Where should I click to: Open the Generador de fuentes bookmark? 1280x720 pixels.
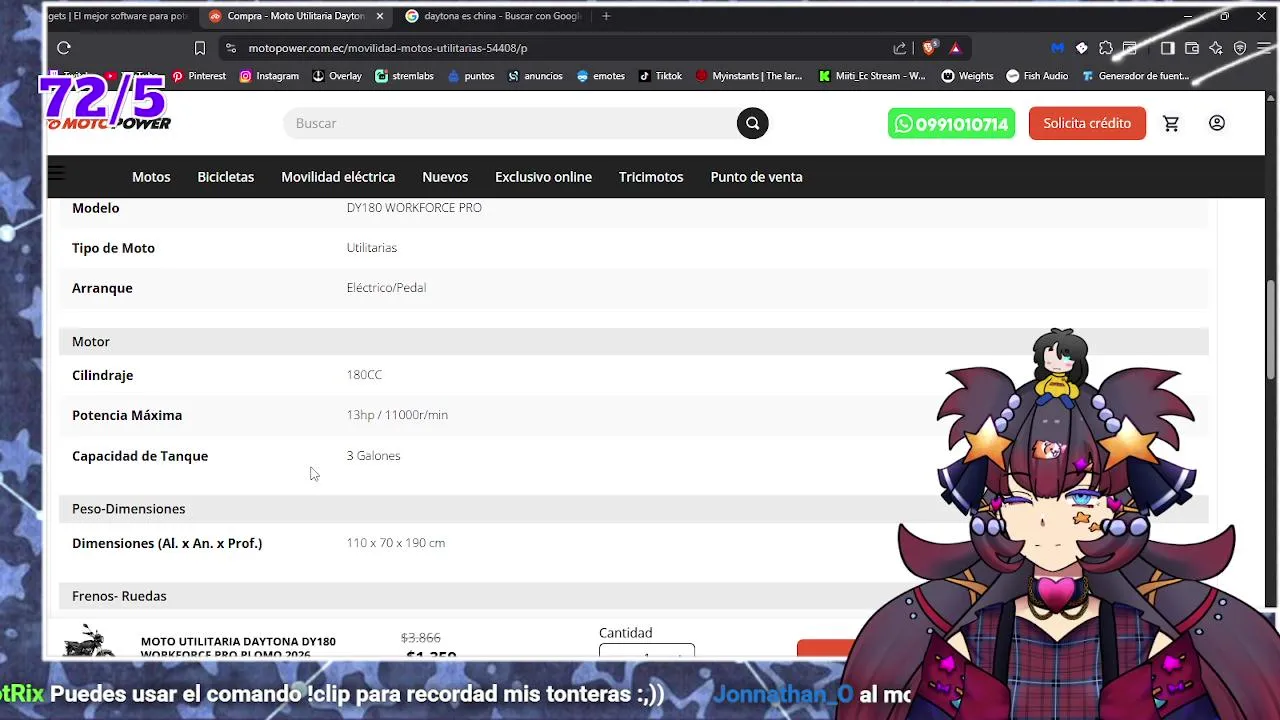pyautogui.click(x=1135, y=76)
